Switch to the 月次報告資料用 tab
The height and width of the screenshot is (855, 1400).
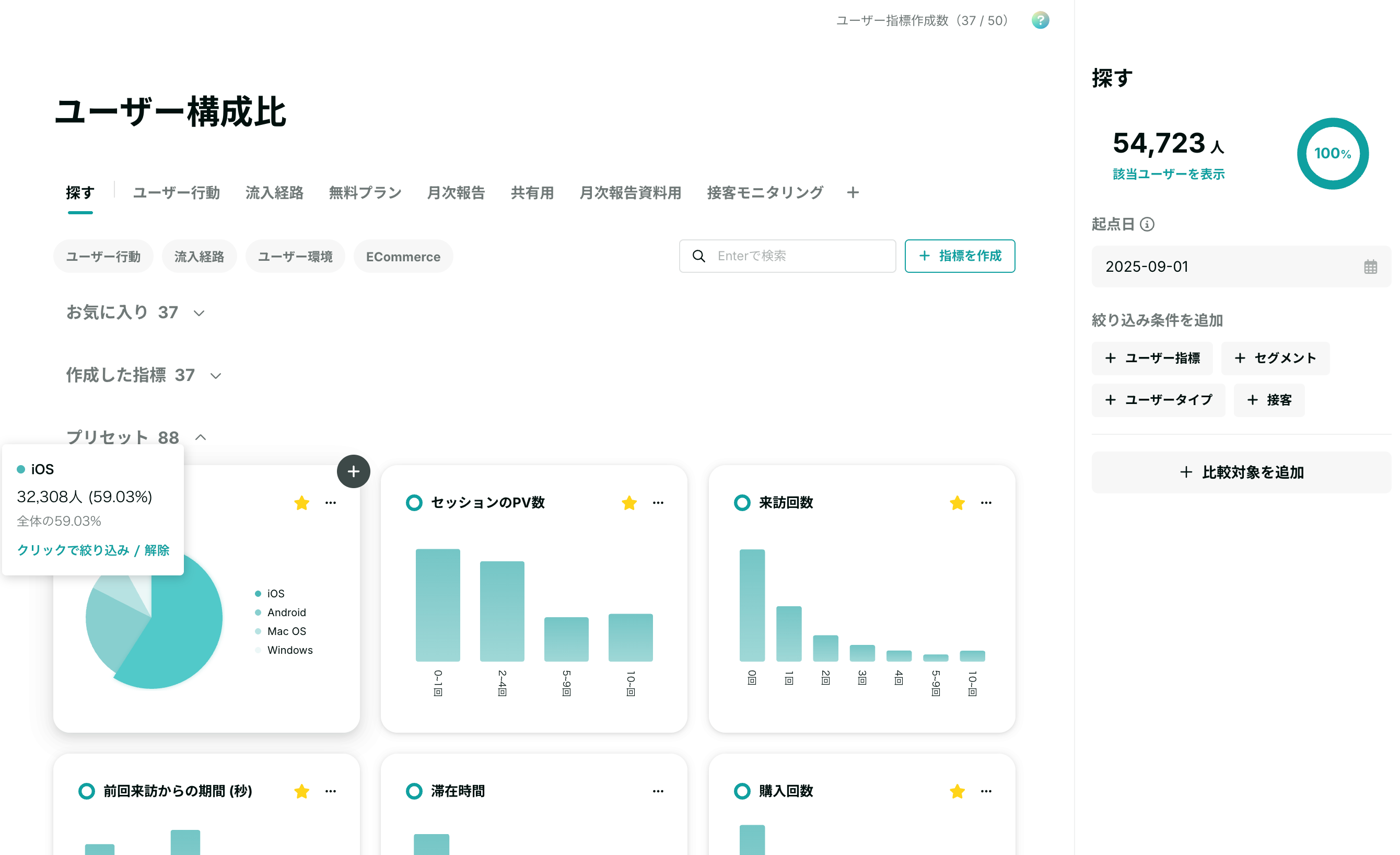pos(630,193)
